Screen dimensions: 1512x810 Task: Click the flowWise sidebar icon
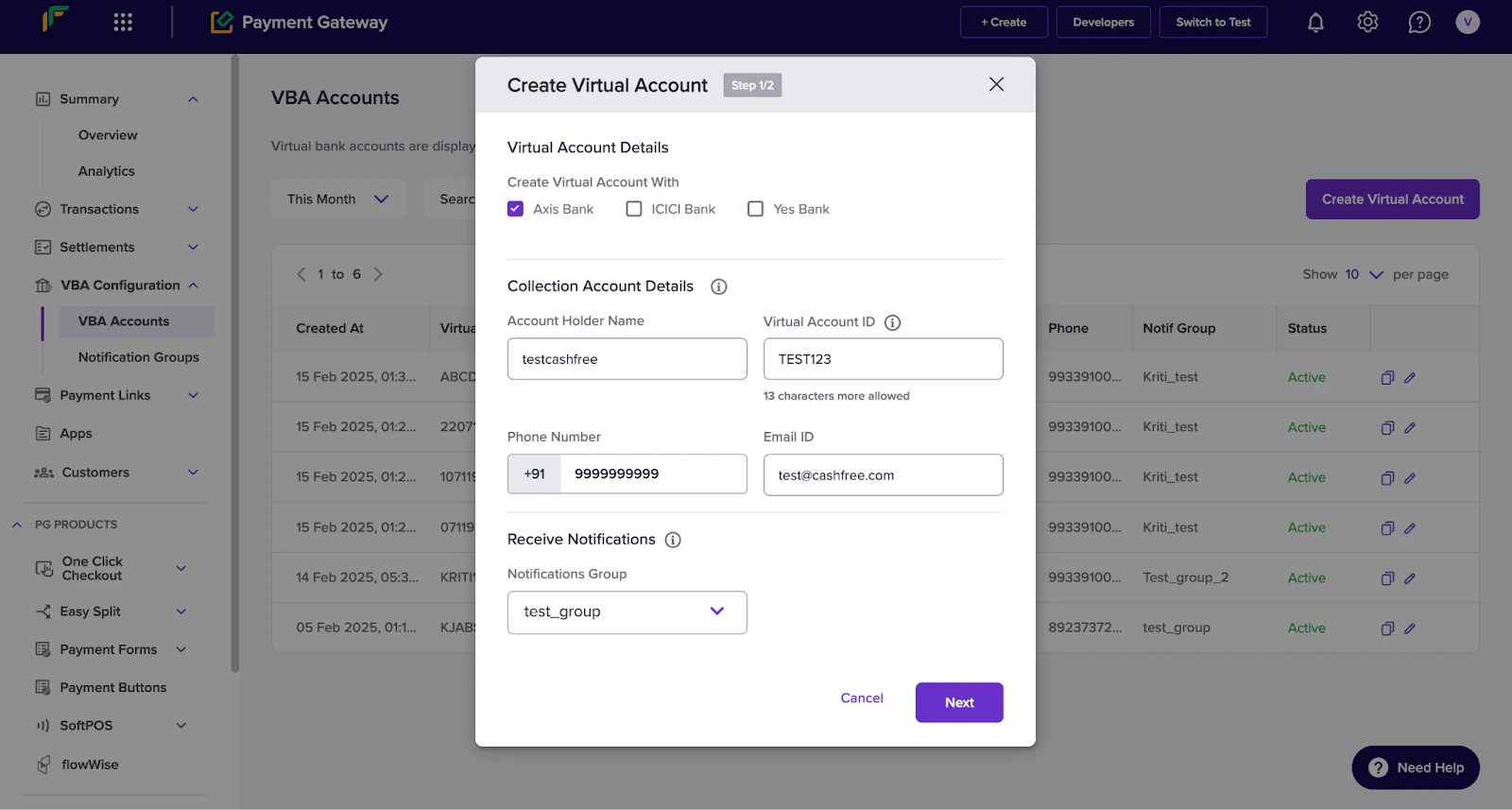(43, 765)
